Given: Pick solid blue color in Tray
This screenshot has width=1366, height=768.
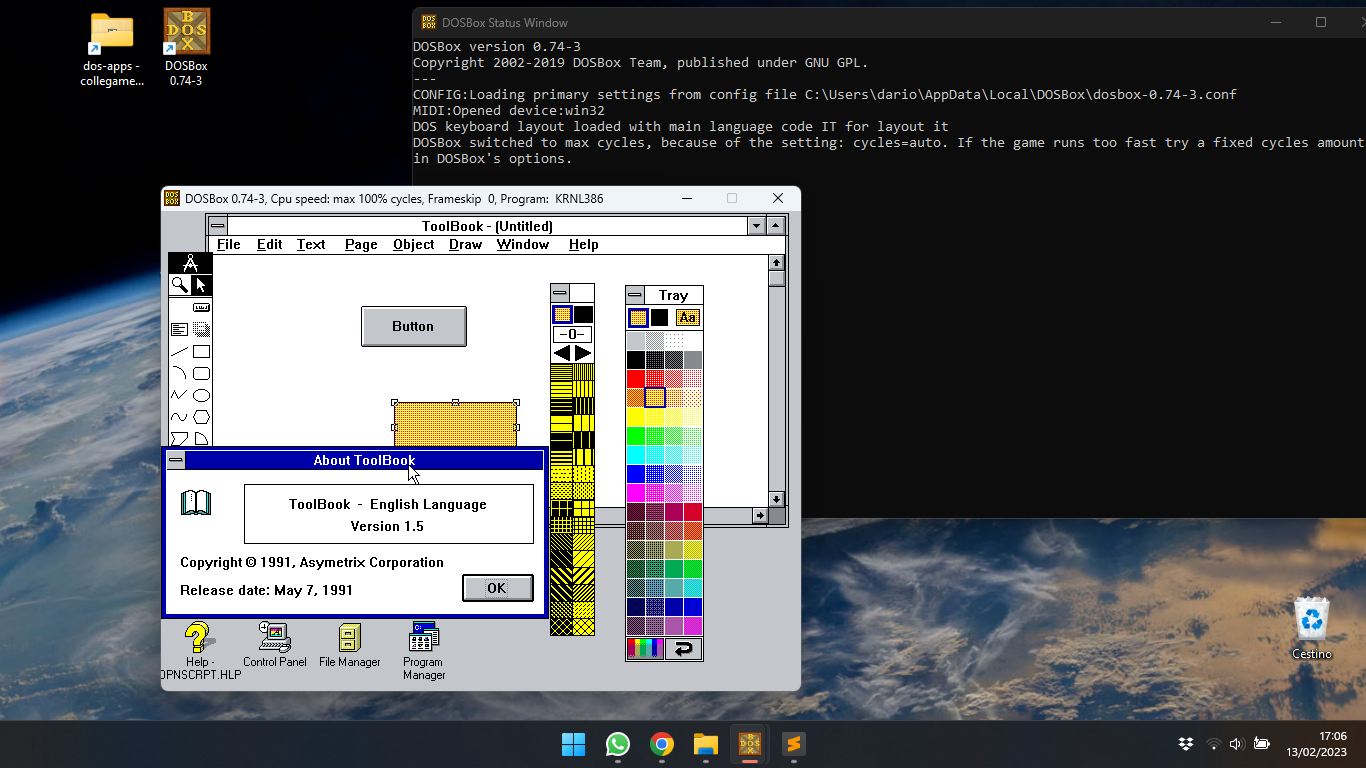Looking at the screenshot, I should (x=636, y=473).
